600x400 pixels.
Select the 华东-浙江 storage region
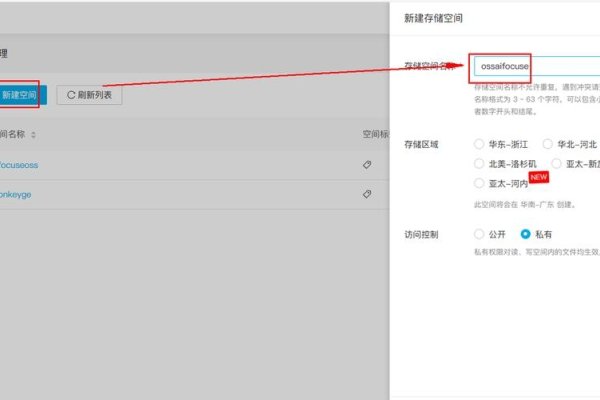(x=479, y=144)
